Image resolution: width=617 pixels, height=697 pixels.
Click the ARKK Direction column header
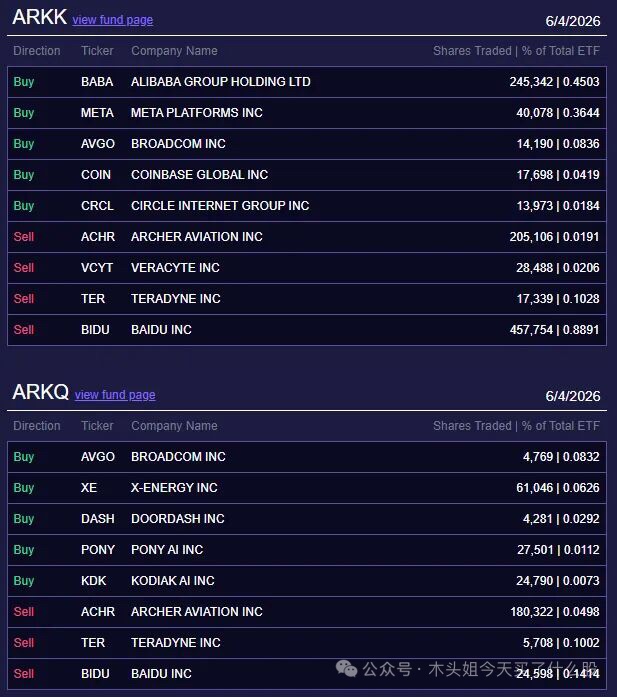click(x=37, y=51)
